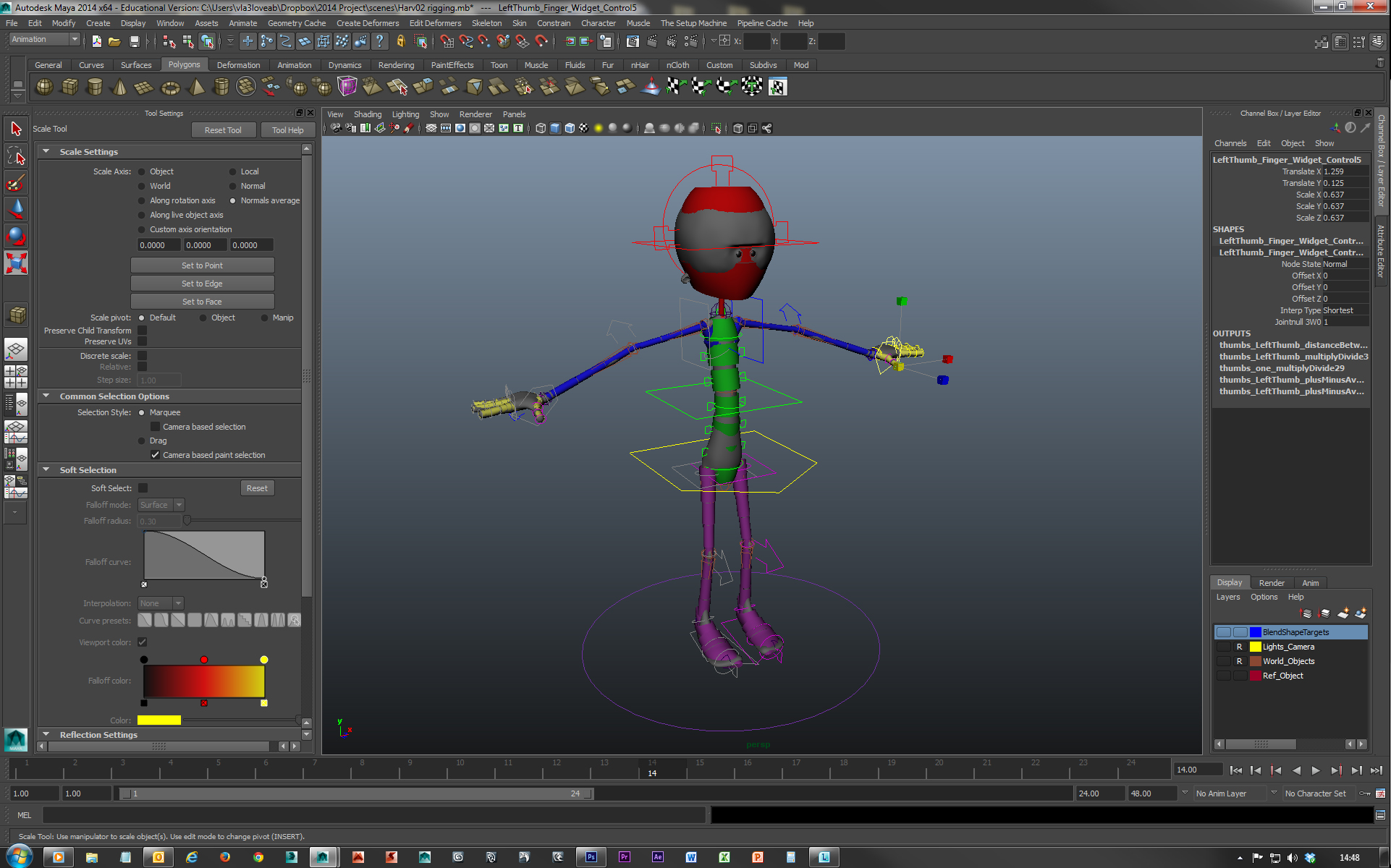Click the polygon torus shelf icon
The image size is (1391, 868).
click(170, 88)
